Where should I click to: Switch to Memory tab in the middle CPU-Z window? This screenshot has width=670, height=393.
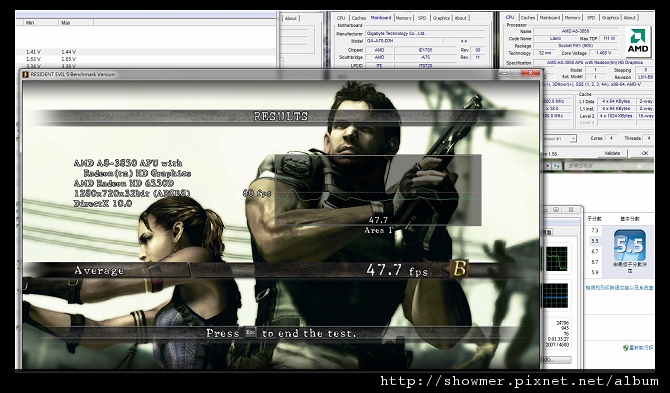click(x=403, y=18)
